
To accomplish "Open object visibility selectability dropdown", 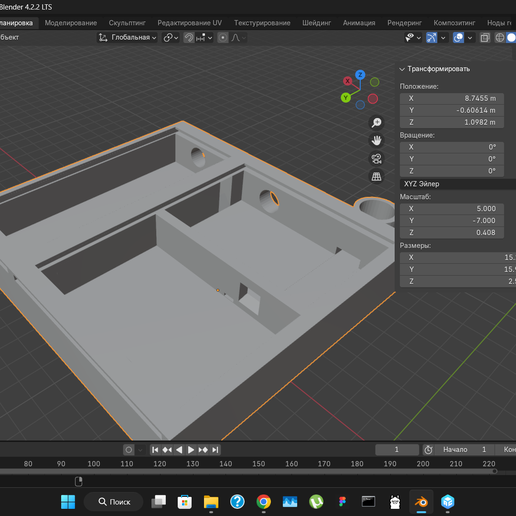I will tap(413, 38).
